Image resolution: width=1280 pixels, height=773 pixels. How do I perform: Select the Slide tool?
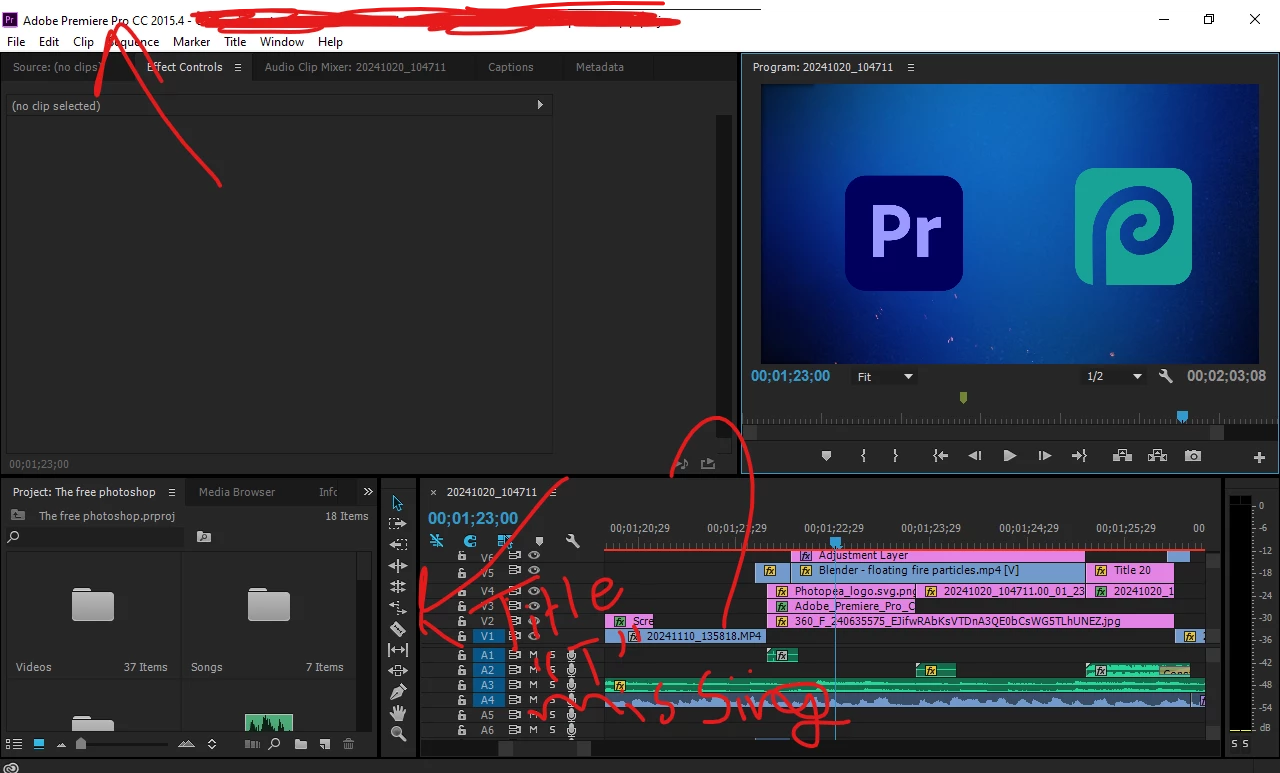coord(398,671)
